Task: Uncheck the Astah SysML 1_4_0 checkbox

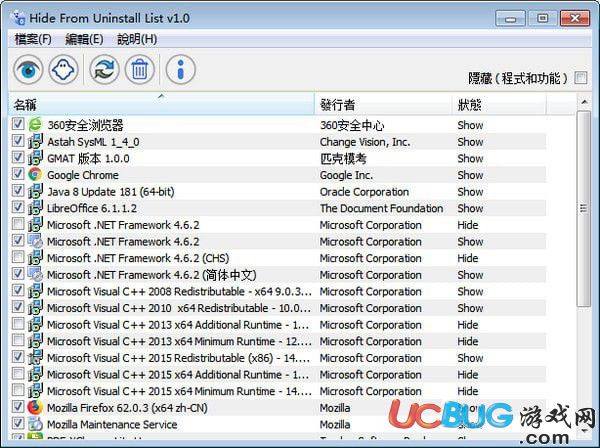Action: [x=18, y=140]
